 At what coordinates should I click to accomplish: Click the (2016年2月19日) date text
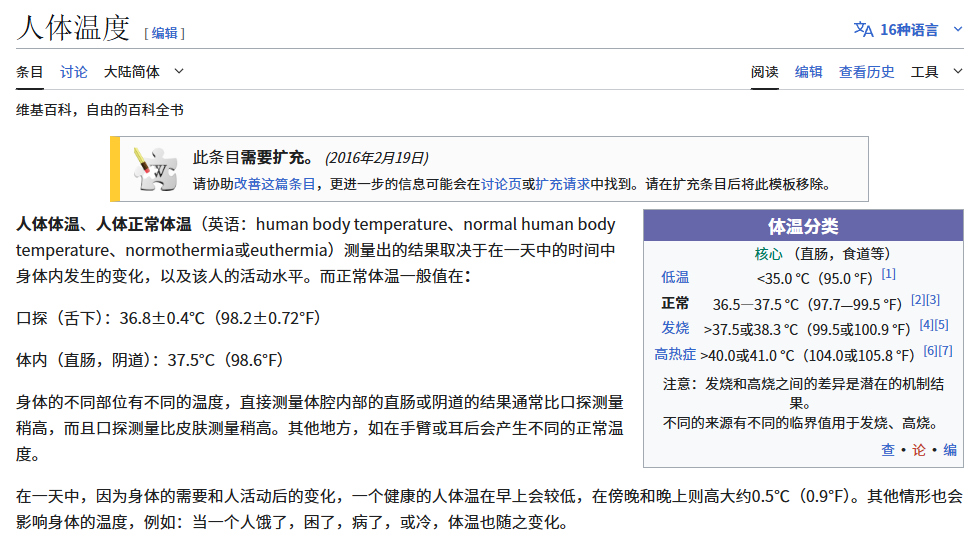point(377,158)
